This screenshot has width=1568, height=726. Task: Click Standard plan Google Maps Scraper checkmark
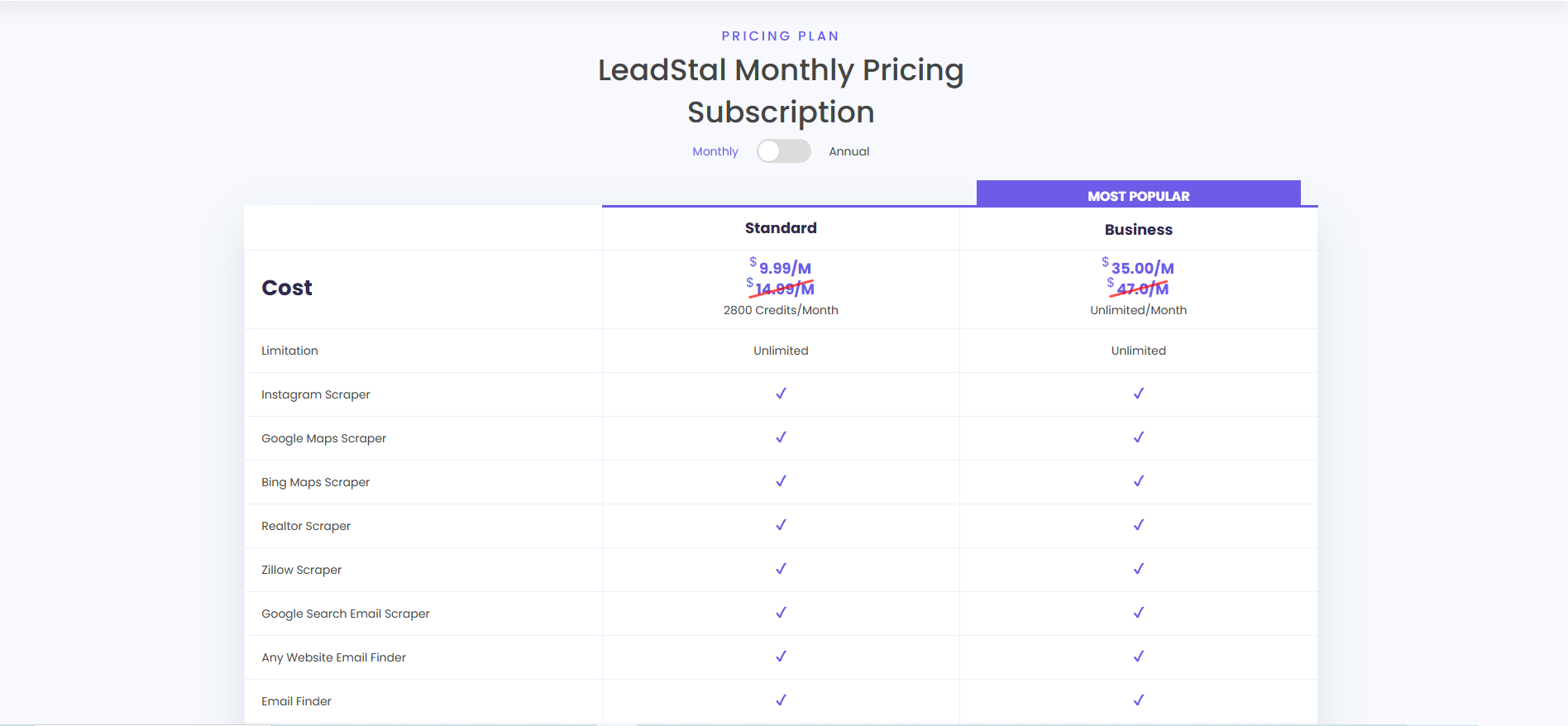click(781, 437)
